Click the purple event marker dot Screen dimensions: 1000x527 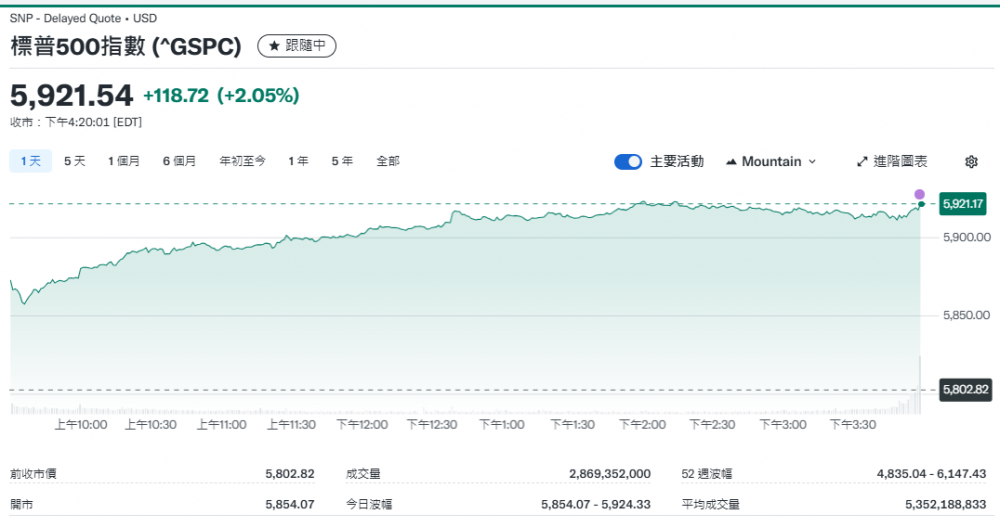point(920,194)
